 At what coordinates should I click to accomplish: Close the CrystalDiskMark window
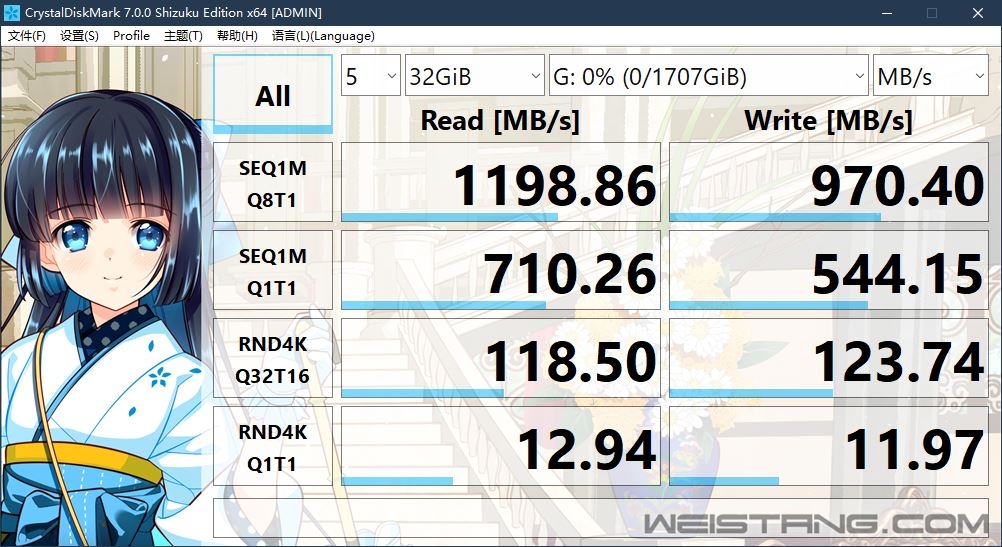tap(978, 12)
